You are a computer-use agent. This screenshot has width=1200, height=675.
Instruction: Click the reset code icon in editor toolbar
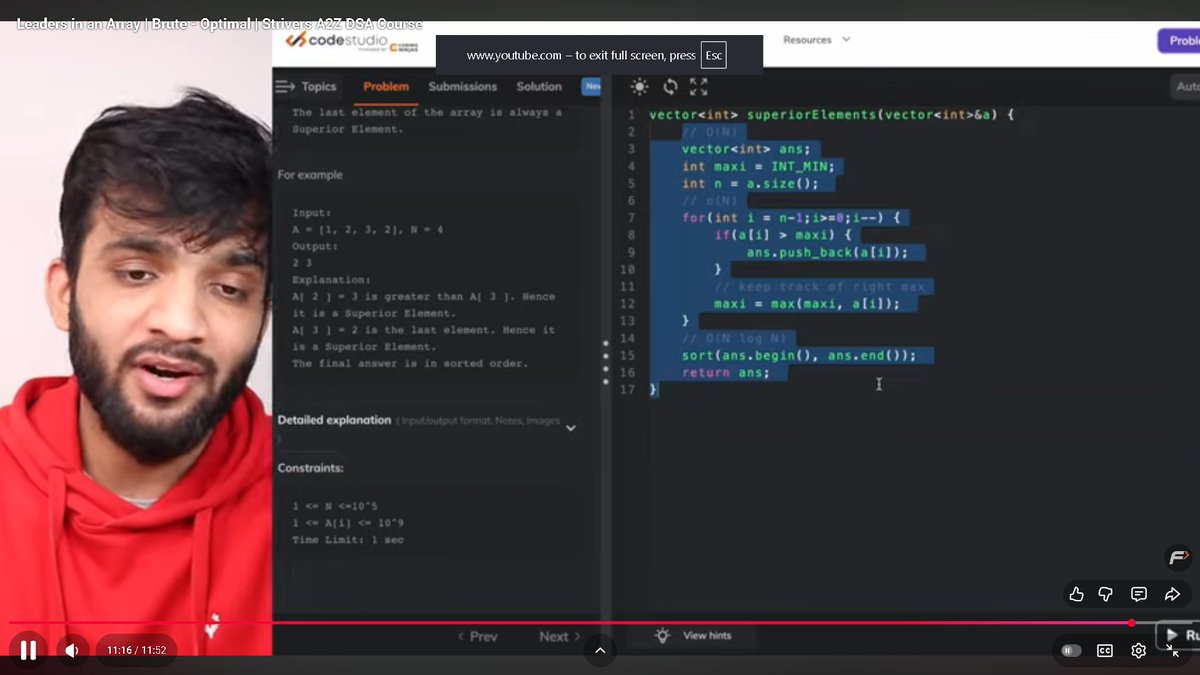pos(668,87)
